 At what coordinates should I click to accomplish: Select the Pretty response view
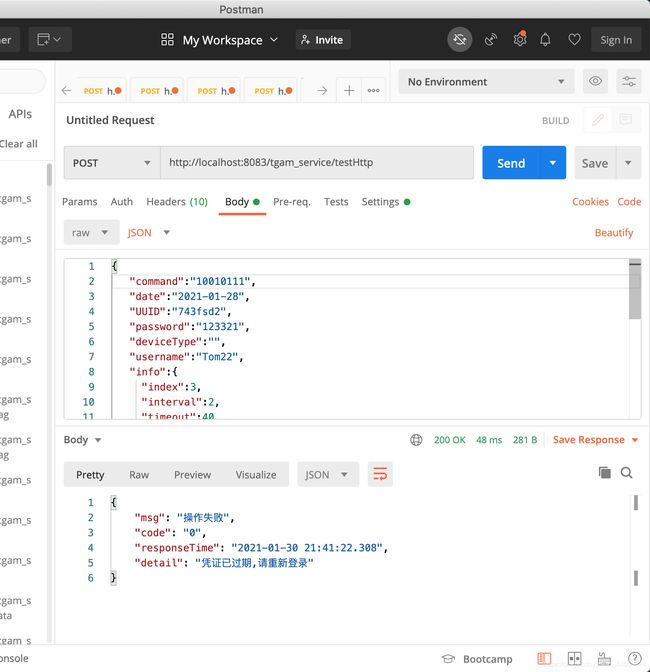coord(90,474)
